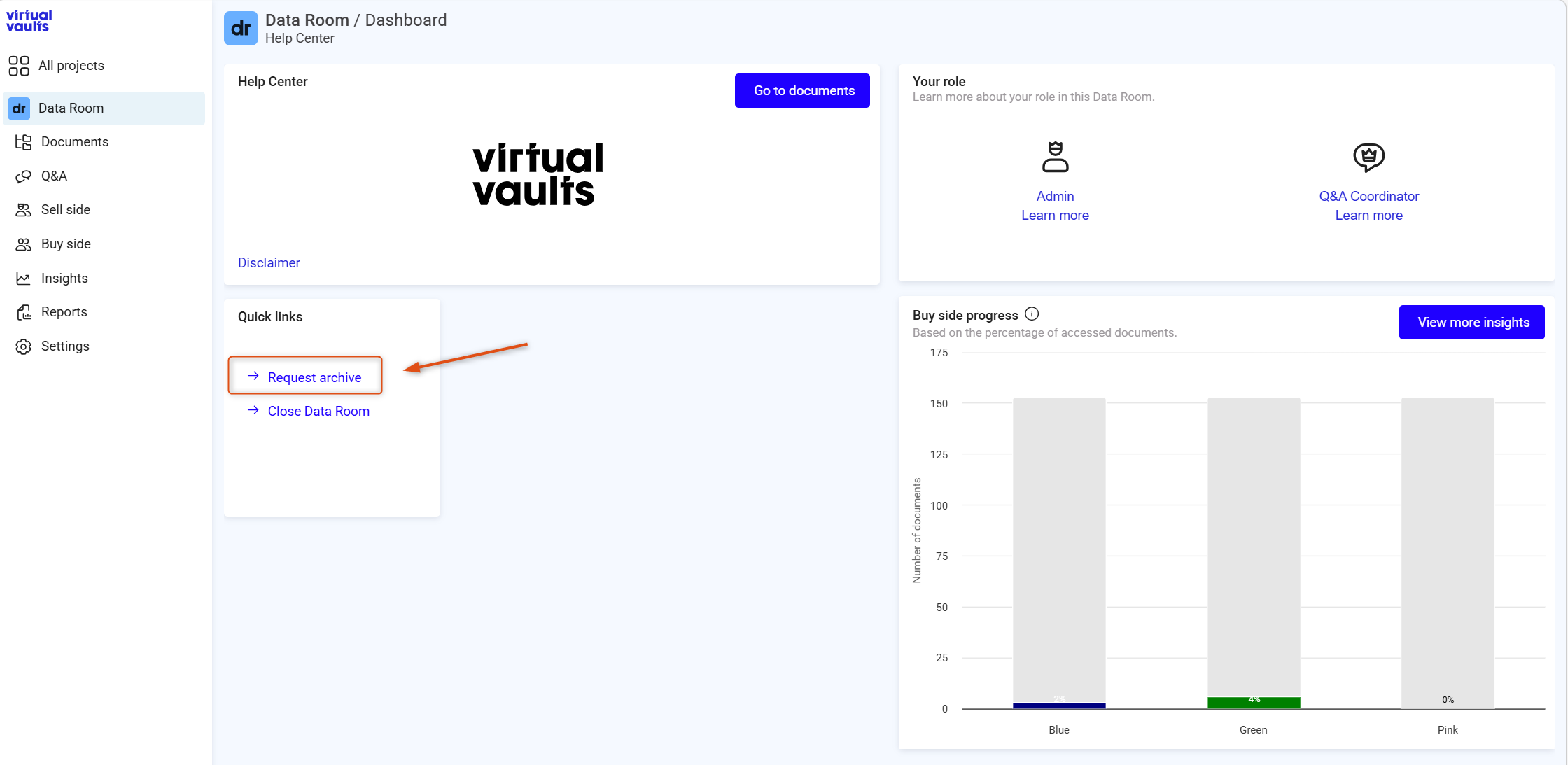Click Learn more under Admin
The image size is (1568, 765).
[x=1055, y=216]
